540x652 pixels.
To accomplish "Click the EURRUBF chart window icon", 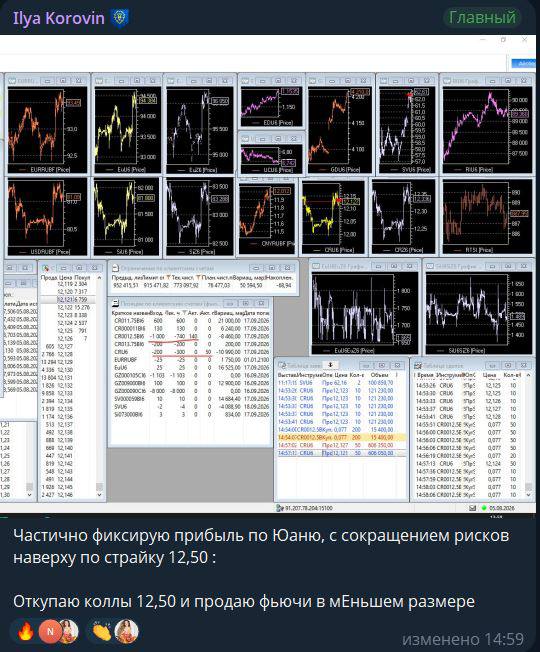I will pyautogui.click(x=12, y=80).
